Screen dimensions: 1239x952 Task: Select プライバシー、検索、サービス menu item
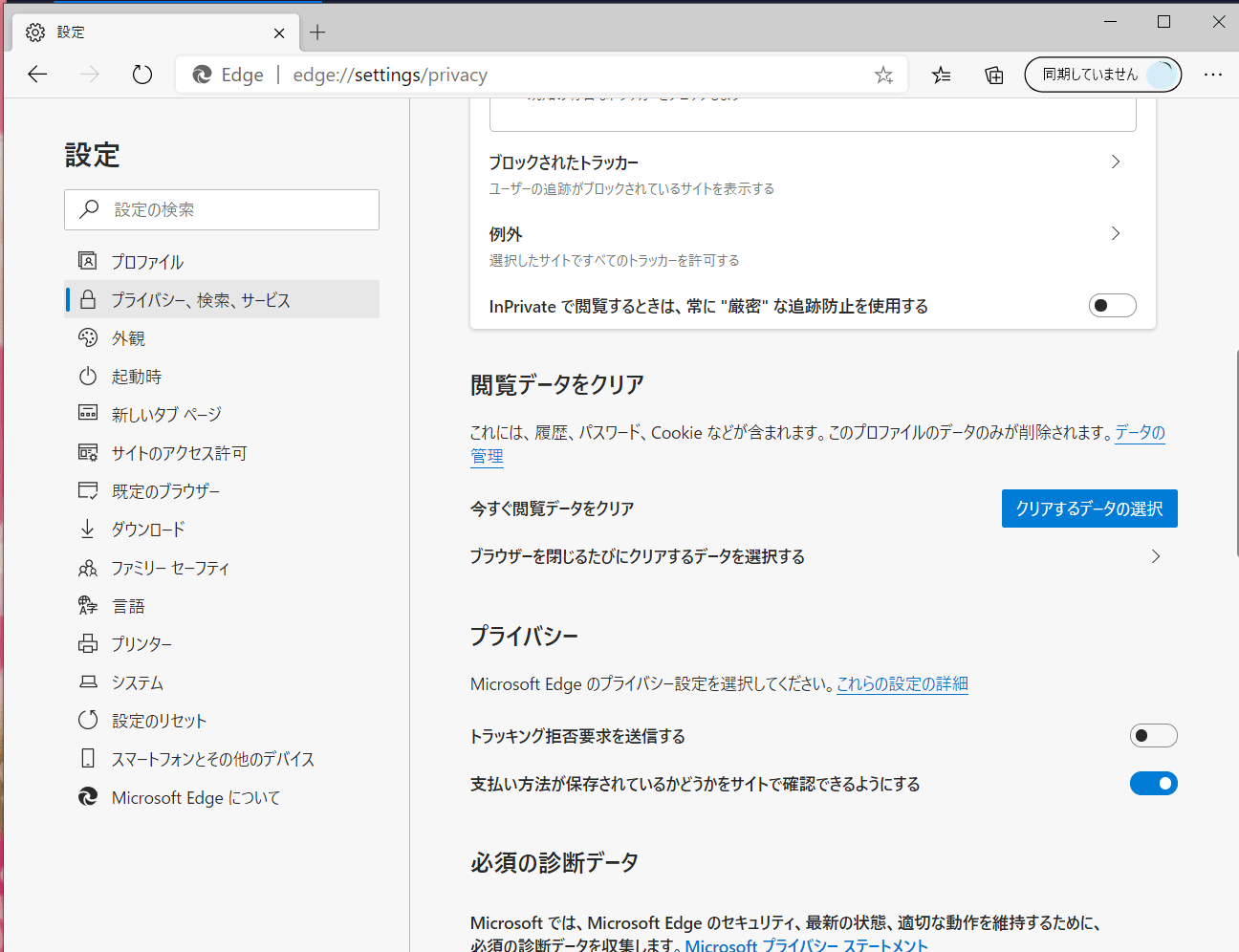222,299
